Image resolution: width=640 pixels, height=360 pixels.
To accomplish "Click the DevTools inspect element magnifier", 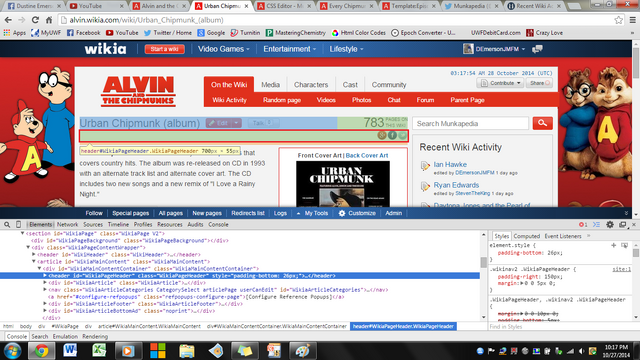I will 7,224.
